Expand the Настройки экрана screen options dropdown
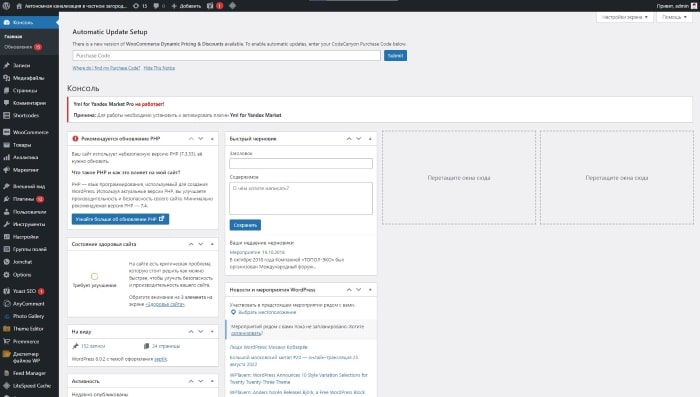700x397 pixels. [x=625, y=17]
